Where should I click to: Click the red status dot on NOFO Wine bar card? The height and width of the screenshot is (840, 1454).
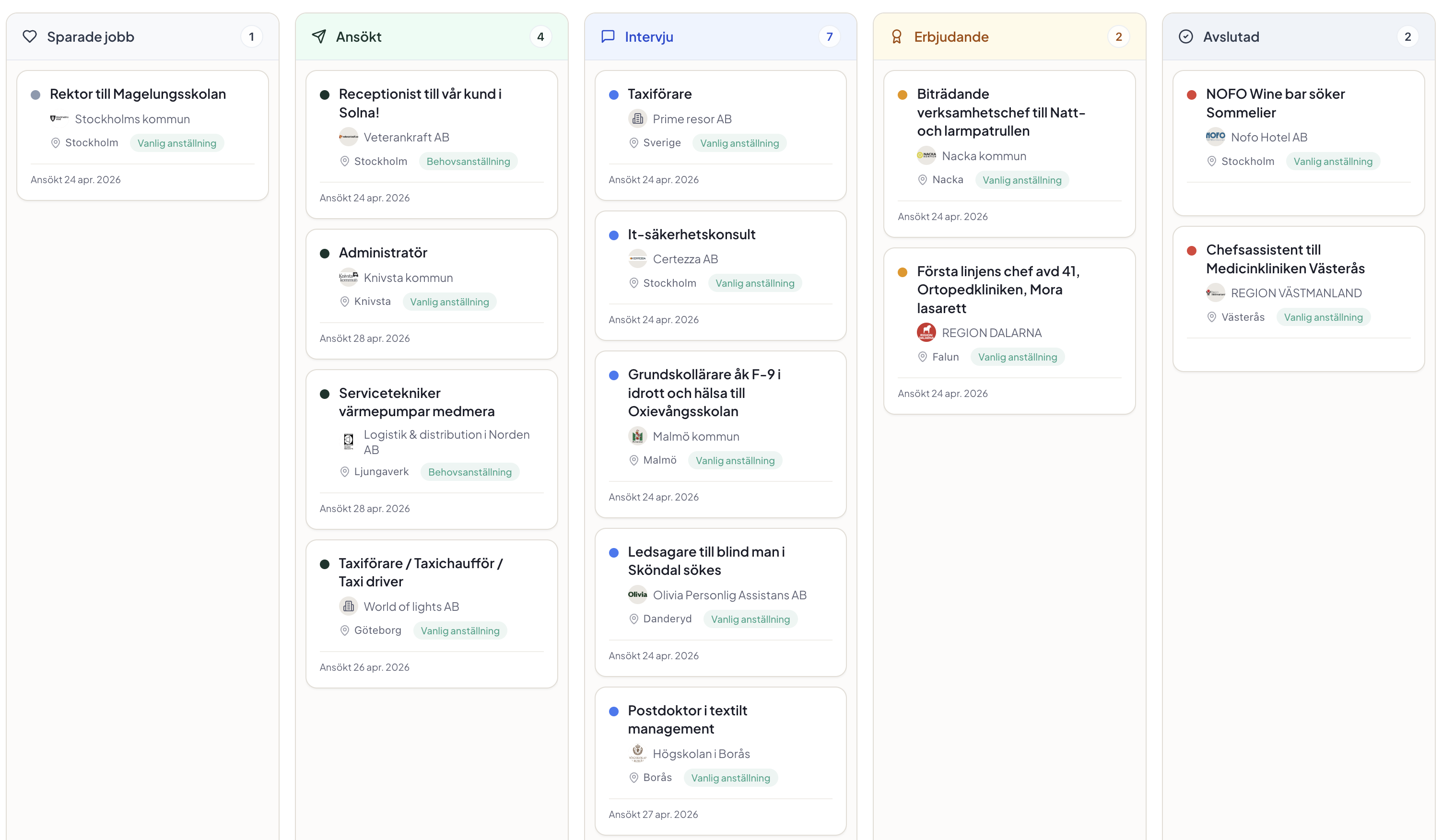point(1192,94)
